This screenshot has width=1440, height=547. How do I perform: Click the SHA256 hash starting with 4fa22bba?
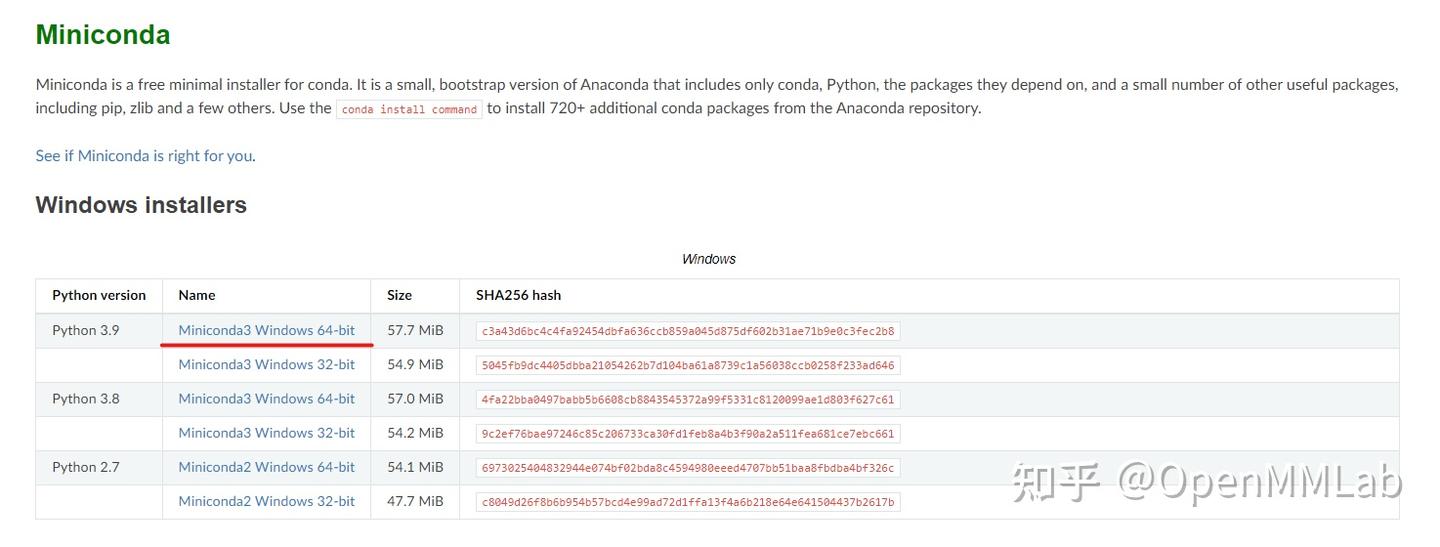[688, 399]
